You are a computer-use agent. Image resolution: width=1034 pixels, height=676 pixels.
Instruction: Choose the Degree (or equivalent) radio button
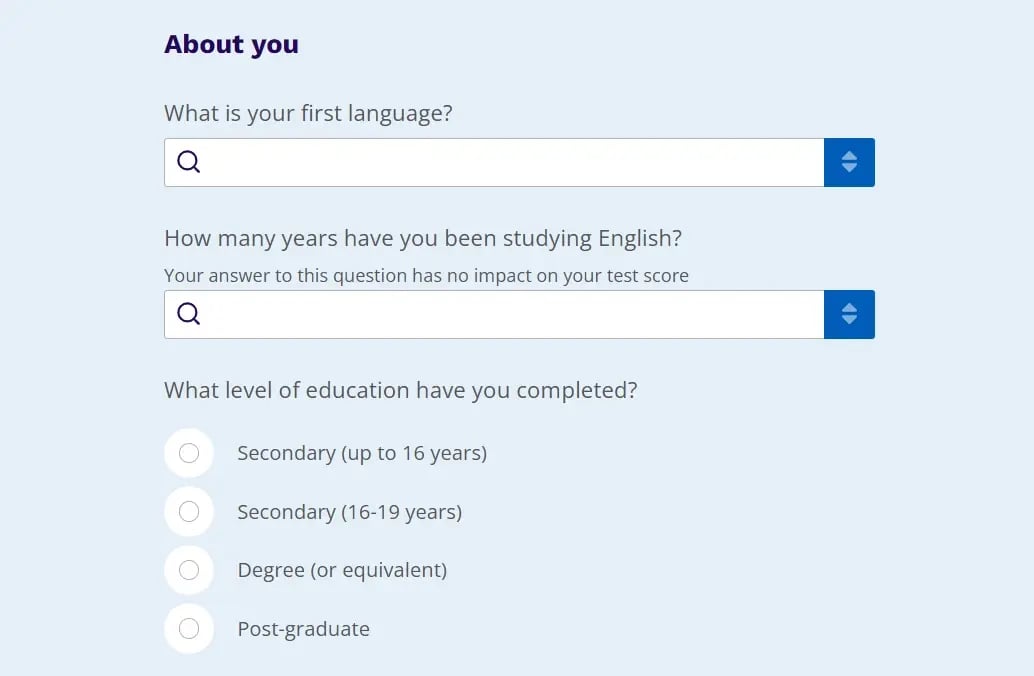tap(189, 570)
